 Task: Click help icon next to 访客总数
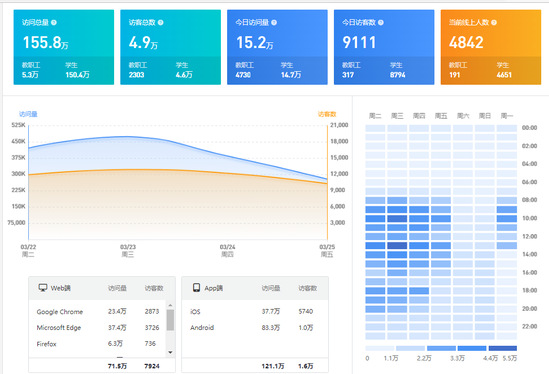[160, 22]
